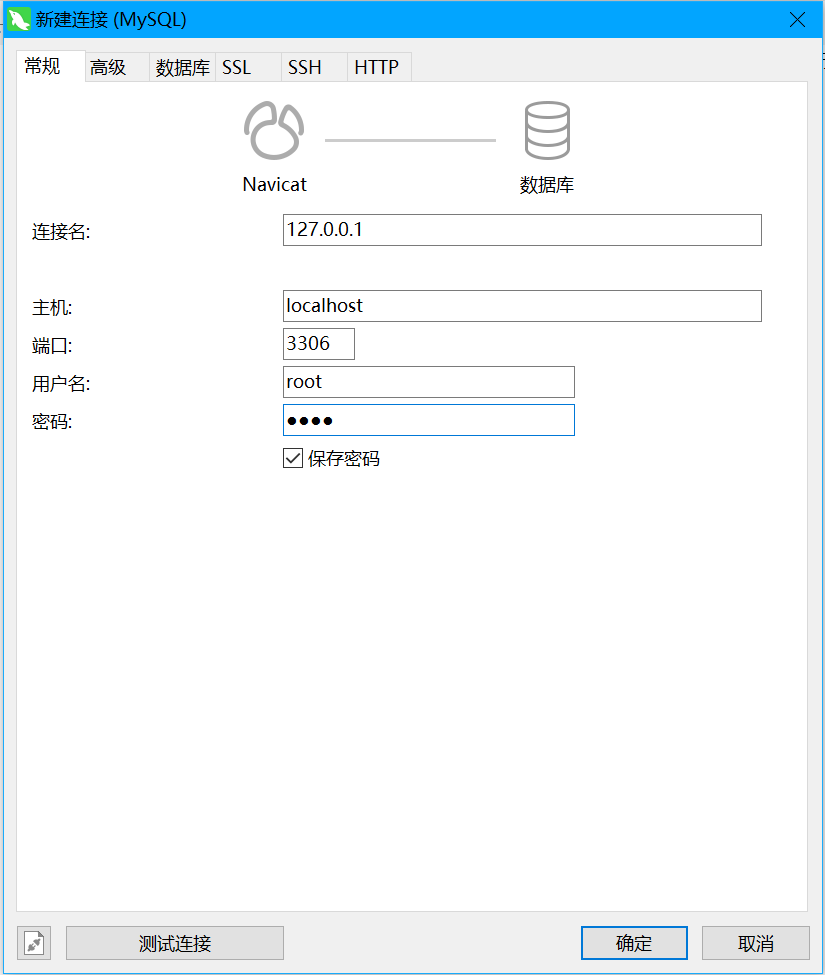The width and height of the screenshot is (825, 975).
Task: Click the 端口 field showing 3306
Action: click(319, 344)
